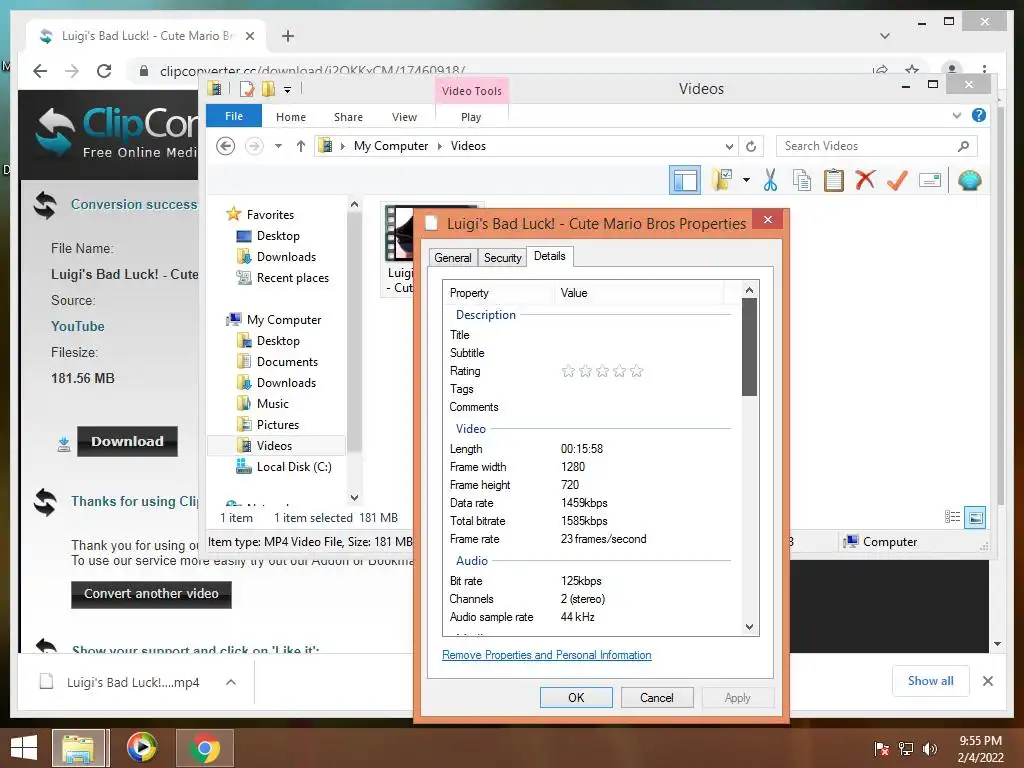Go back in the Chrome browser

coord(40,71)
